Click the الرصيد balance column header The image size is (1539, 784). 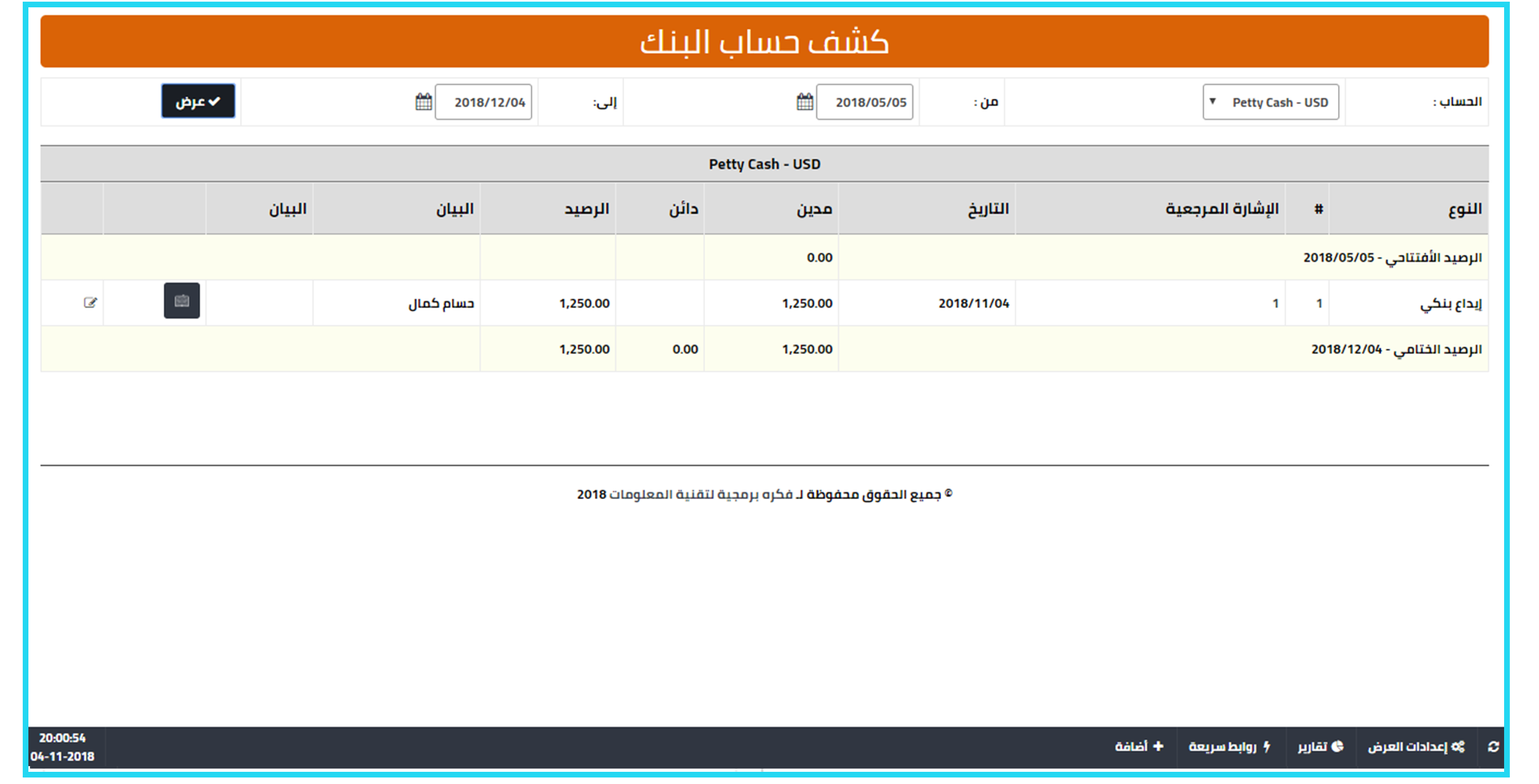click(x=586, y=209)
